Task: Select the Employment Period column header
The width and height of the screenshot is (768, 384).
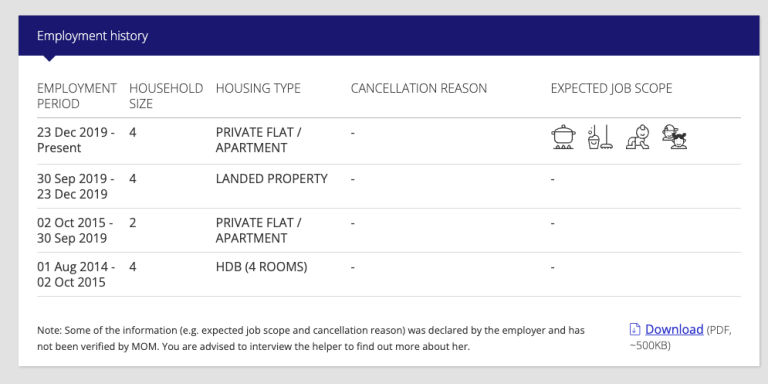Action: (x=77, y=96)
